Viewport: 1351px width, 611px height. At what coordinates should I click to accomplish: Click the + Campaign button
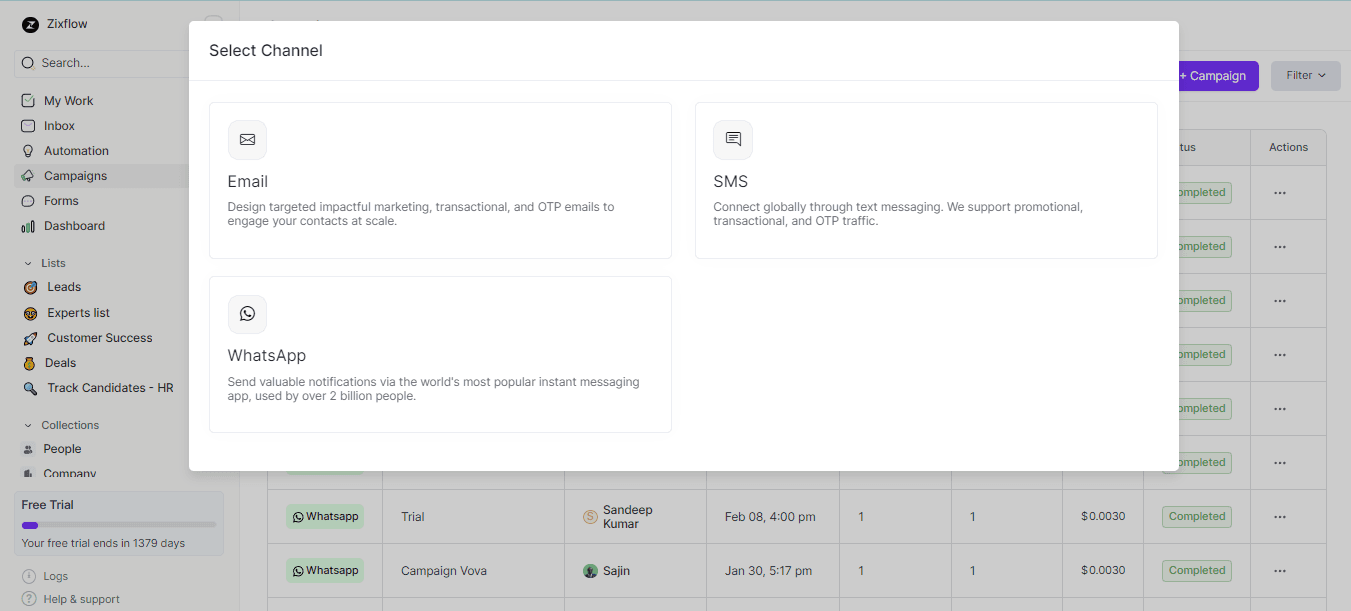click(x=1213, y=75)
